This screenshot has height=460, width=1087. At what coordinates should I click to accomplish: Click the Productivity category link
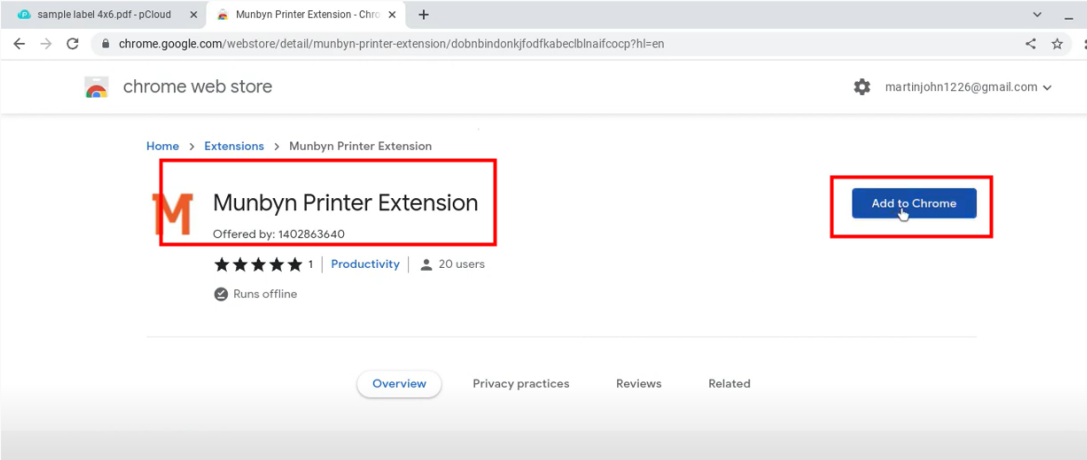coord(365,264)
